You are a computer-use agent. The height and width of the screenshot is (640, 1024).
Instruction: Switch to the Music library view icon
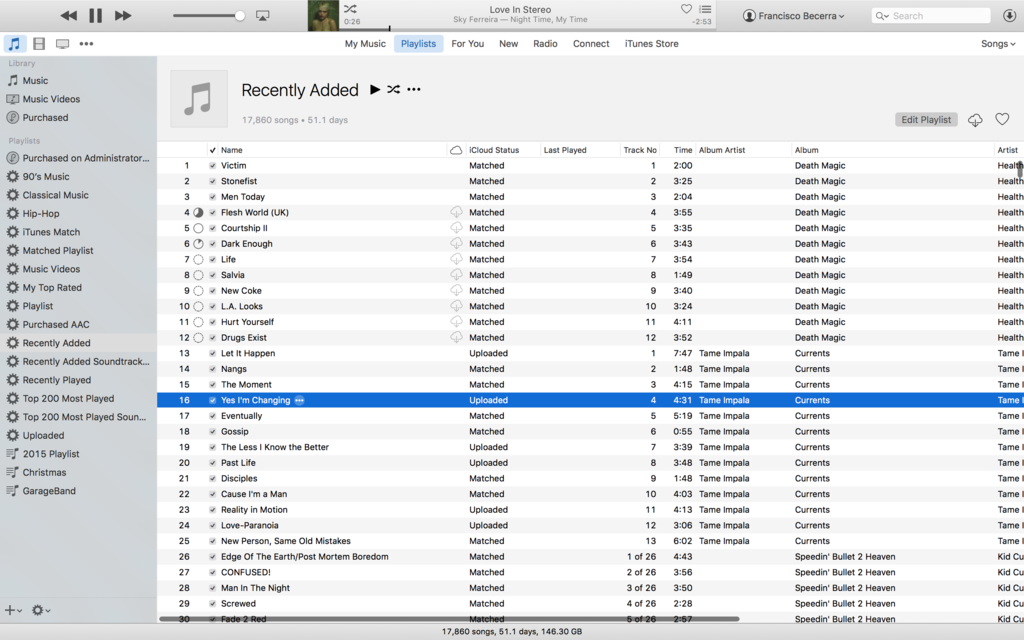(14, 44)
